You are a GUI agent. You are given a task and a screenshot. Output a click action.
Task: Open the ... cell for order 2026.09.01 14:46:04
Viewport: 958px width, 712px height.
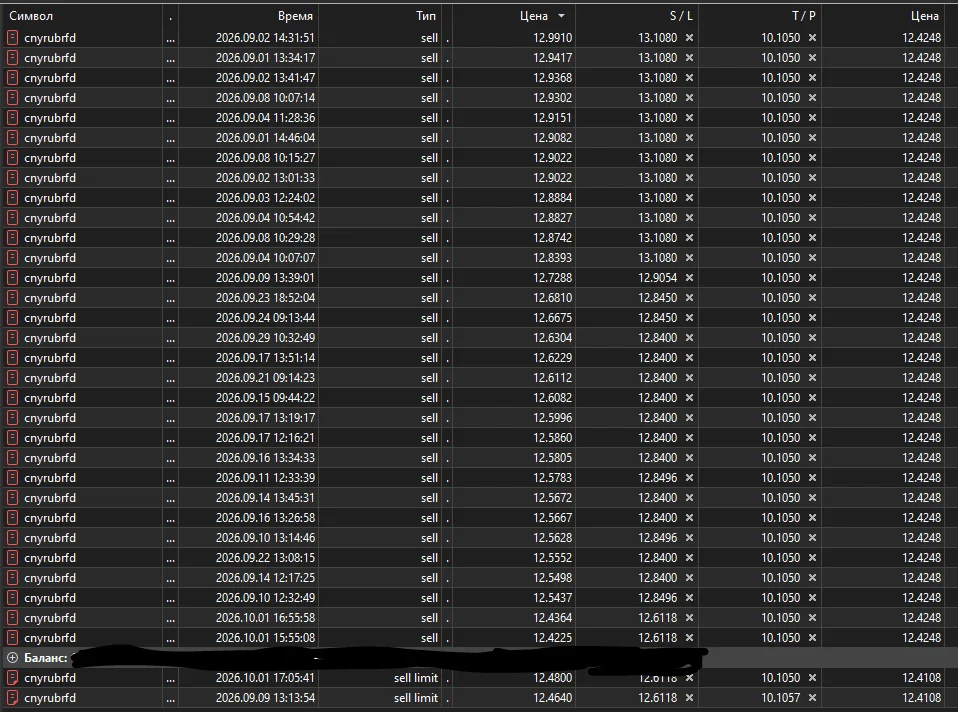pos(170,138)
